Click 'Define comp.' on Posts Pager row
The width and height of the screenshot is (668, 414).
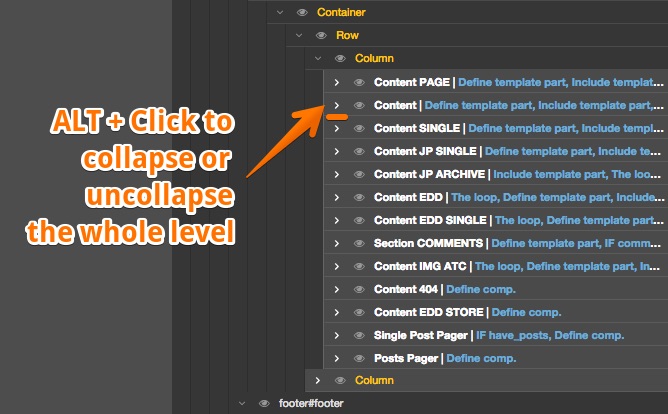[x=481, y=358]
